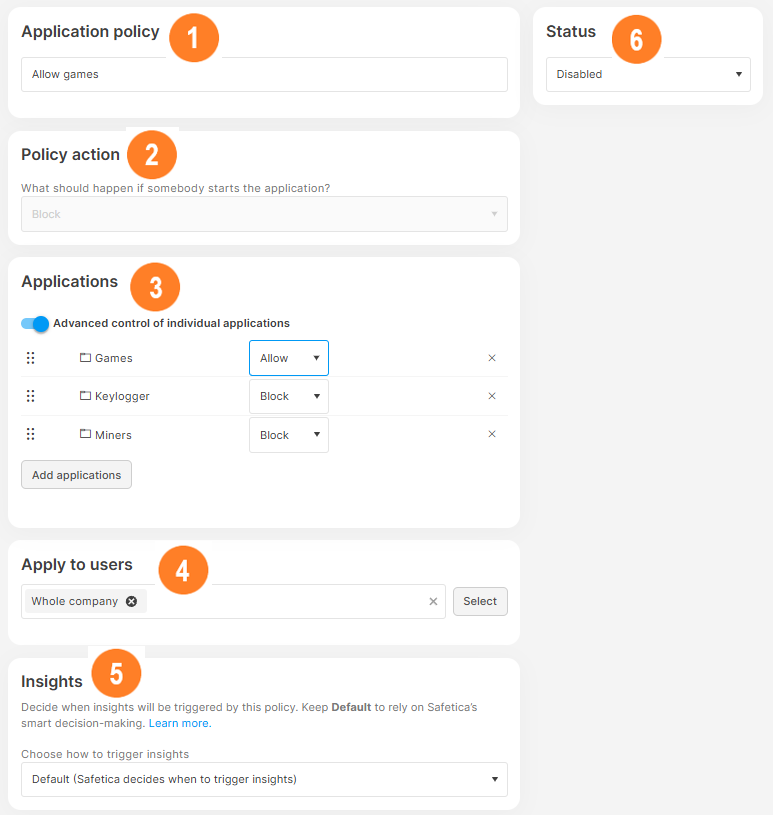Click the Add applications button
Screen dimensions: 773x815
[76, 474]
